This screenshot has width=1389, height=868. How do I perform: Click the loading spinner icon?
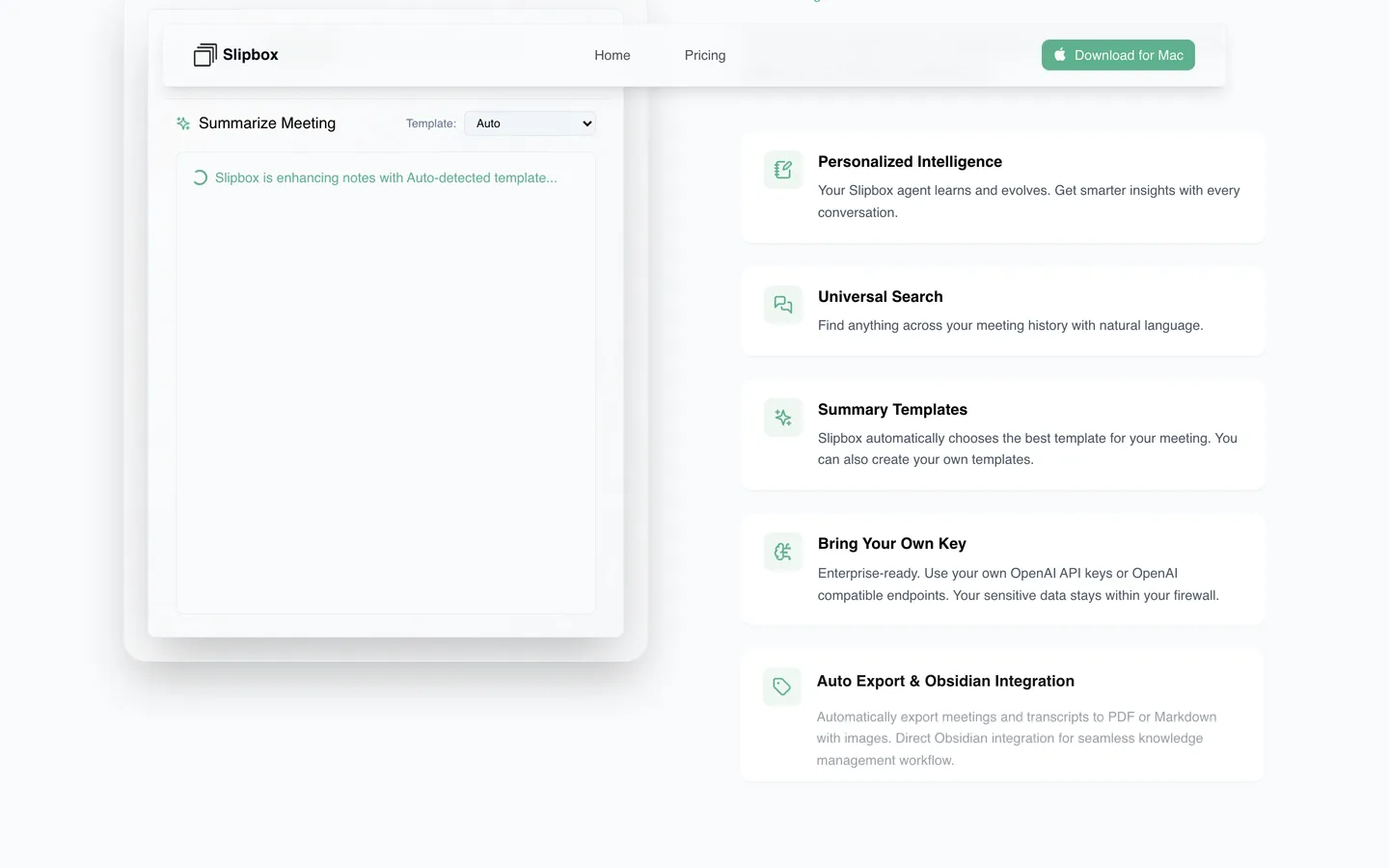(x=200, y=177)
